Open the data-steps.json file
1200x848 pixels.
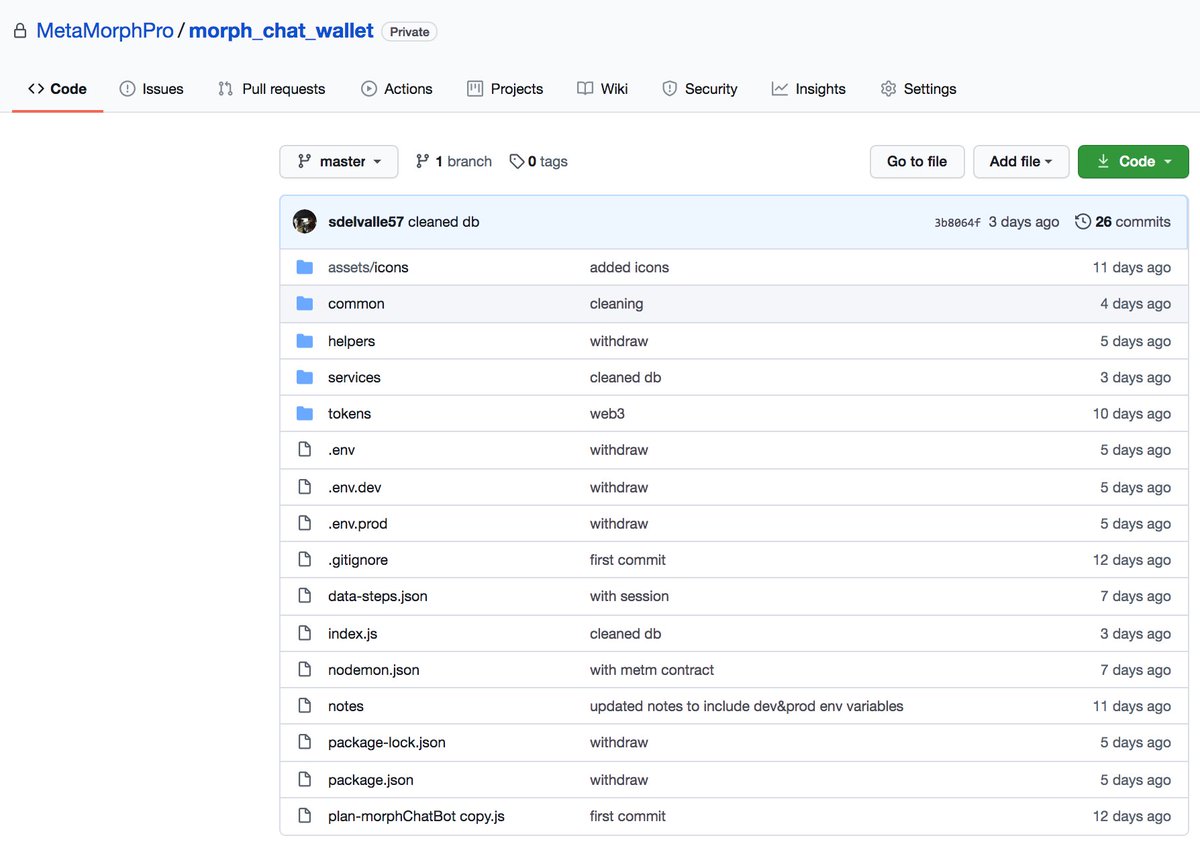click(x=377, y=596)
